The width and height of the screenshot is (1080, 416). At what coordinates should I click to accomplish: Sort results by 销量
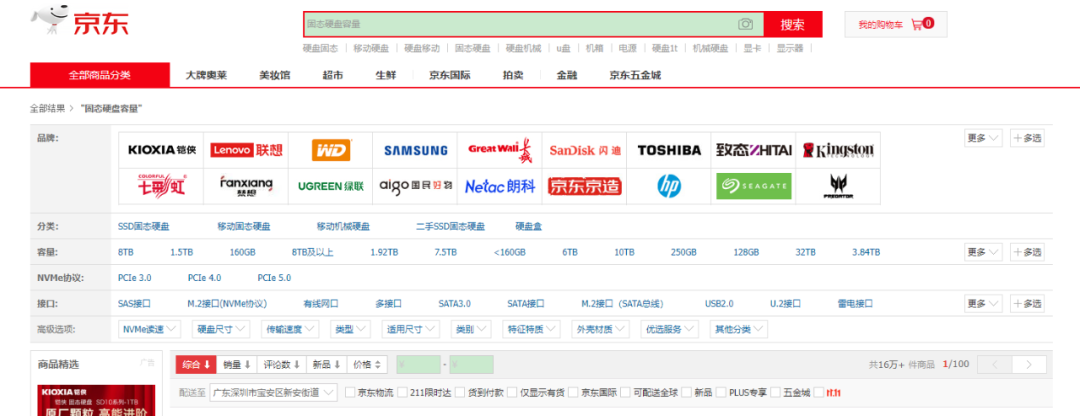pos(237,364)
